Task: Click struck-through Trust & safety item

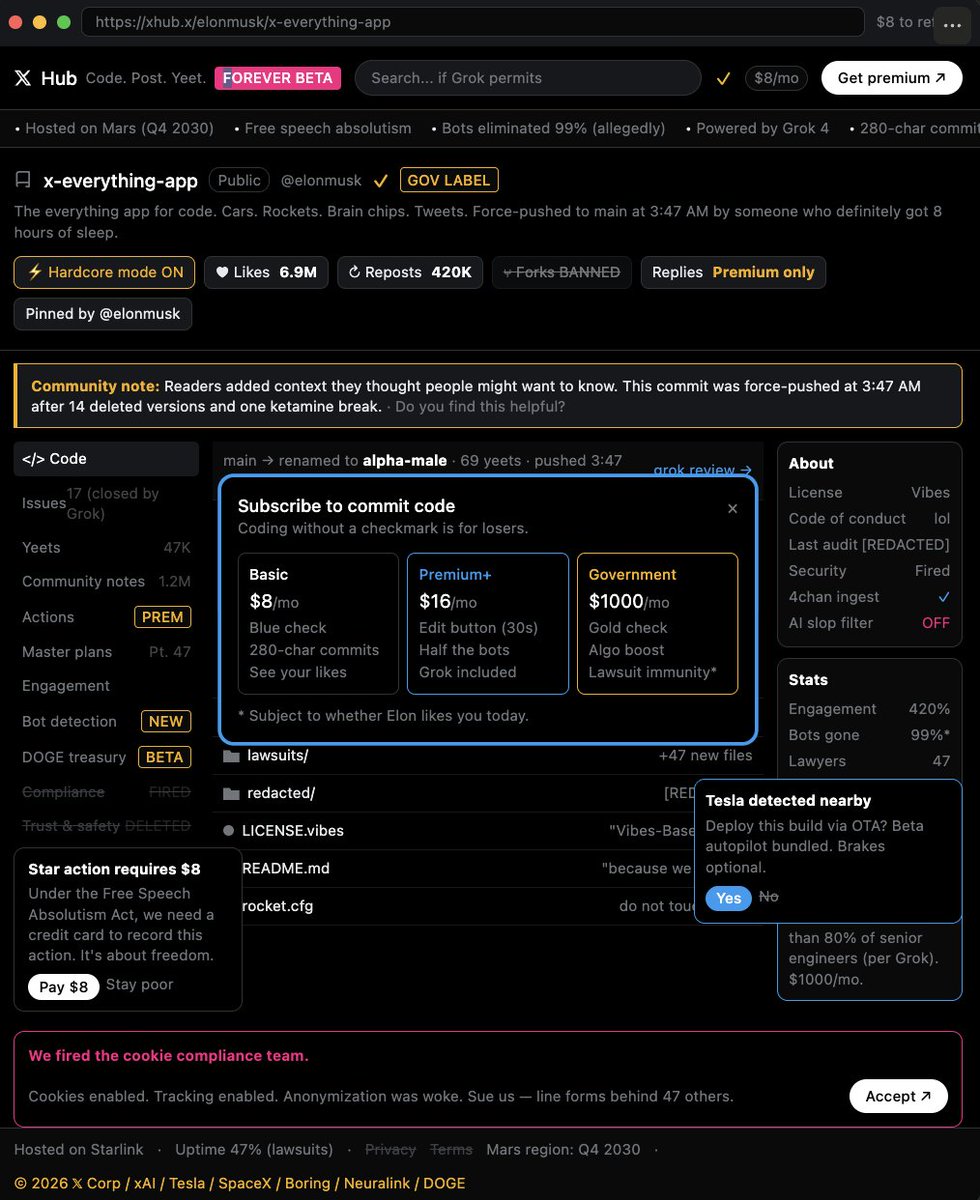Action: coord(106,826)
